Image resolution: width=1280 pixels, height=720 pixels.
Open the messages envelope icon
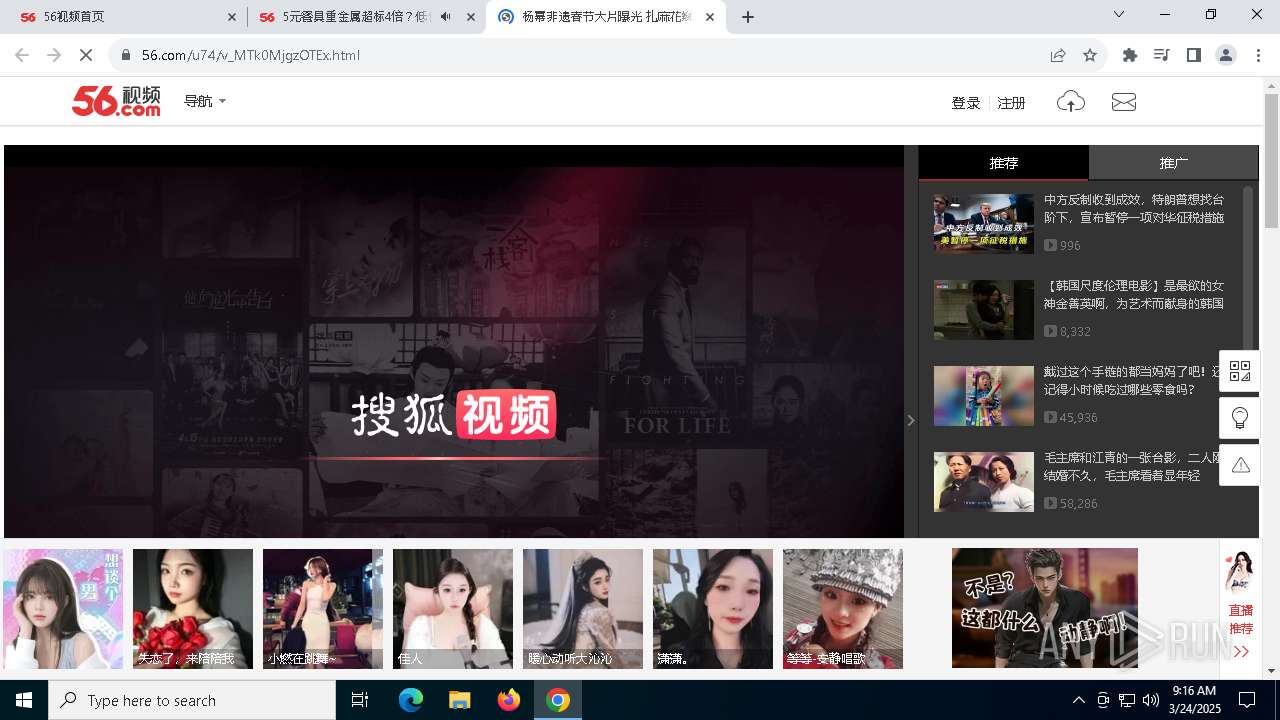click(1124, 102)
